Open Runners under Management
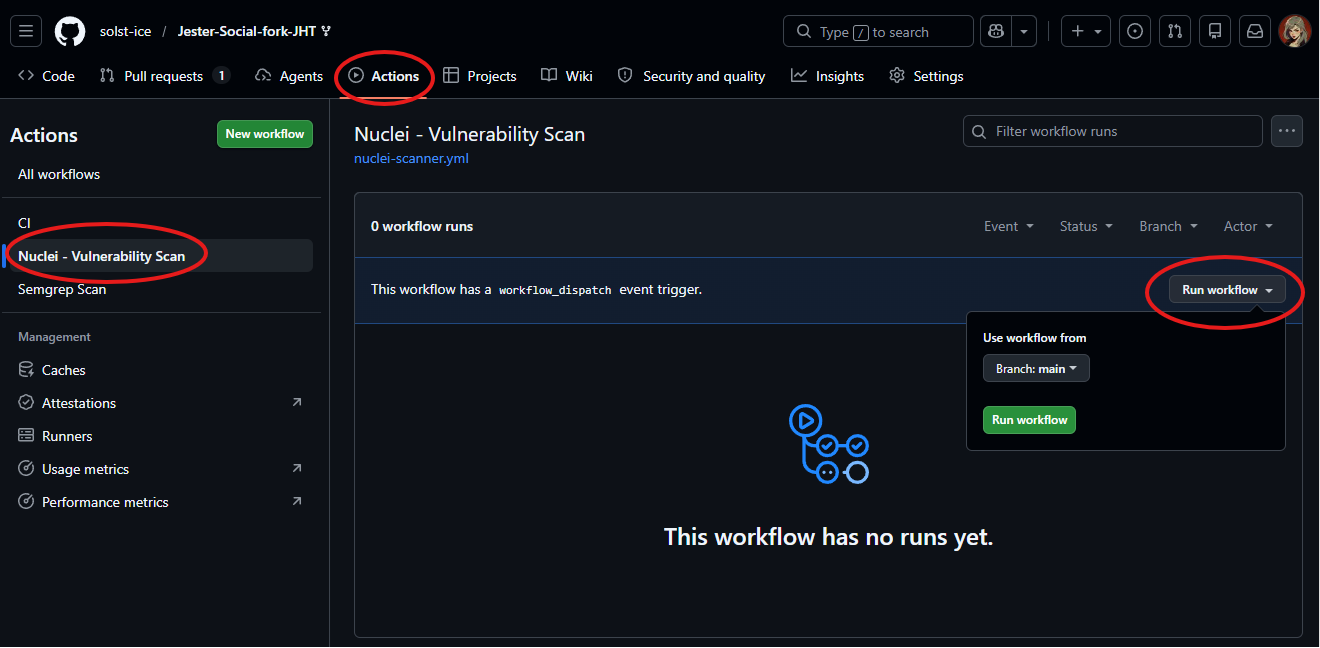The width and height of the screenshot is (1320, 648). tap(160, 436)
